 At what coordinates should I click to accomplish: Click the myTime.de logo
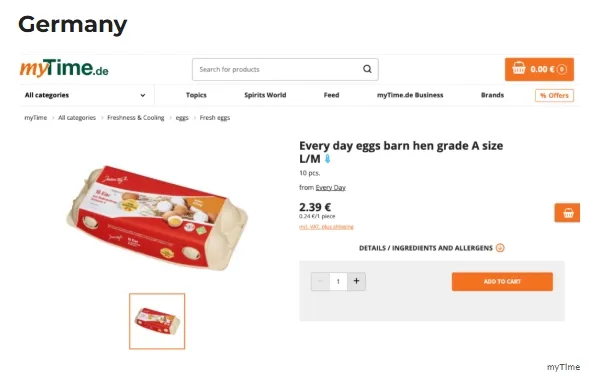(64, 68)
